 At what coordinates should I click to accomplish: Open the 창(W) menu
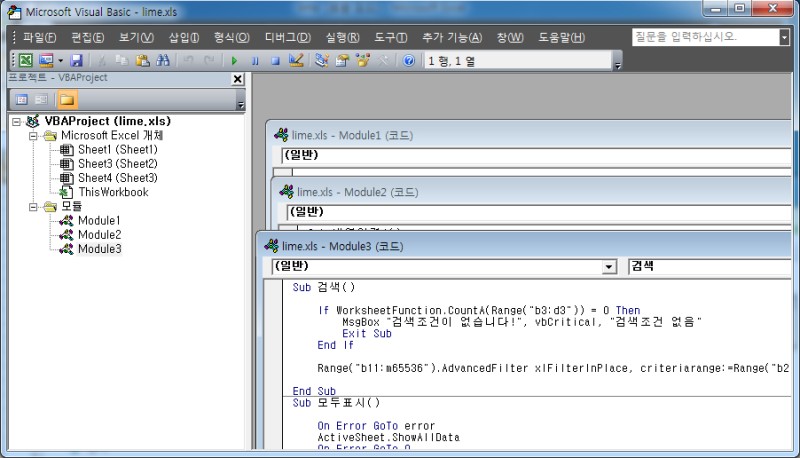pyautogui.click(x=510, y=37)
